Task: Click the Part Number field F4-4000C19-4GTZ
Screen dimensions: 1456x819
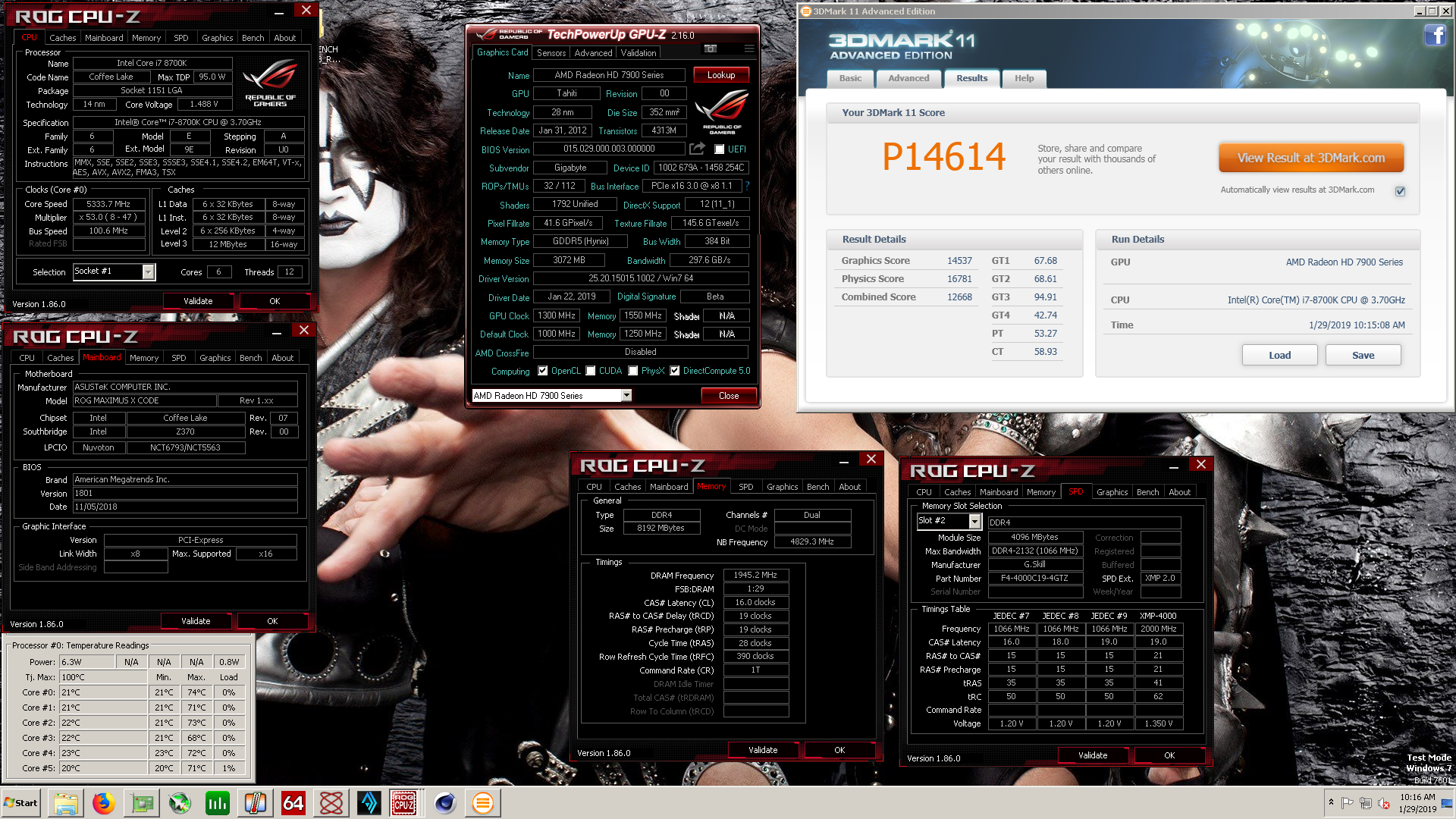Action: [x=1034, y=578]
